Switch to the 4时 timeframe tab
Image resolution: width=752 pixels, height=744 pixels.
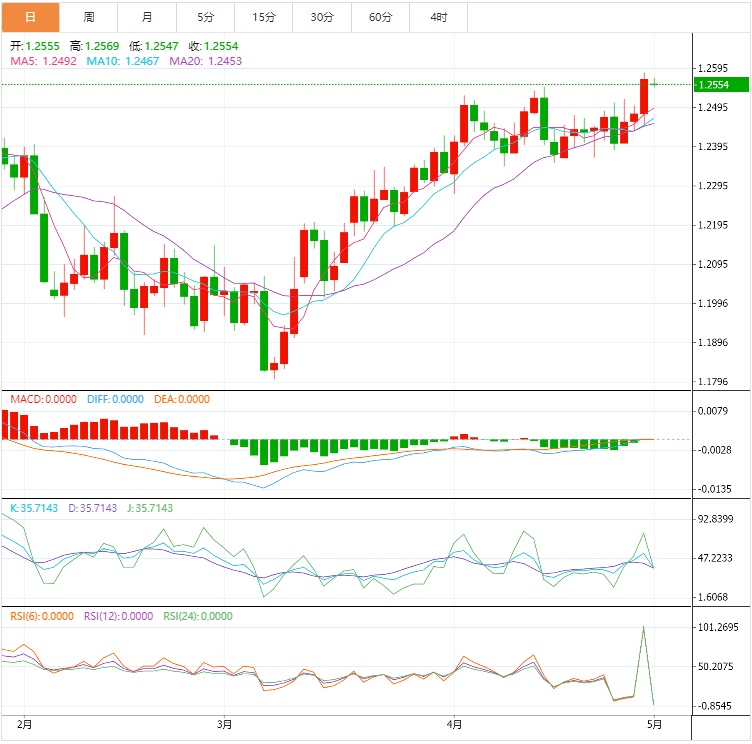pos(439,17)
